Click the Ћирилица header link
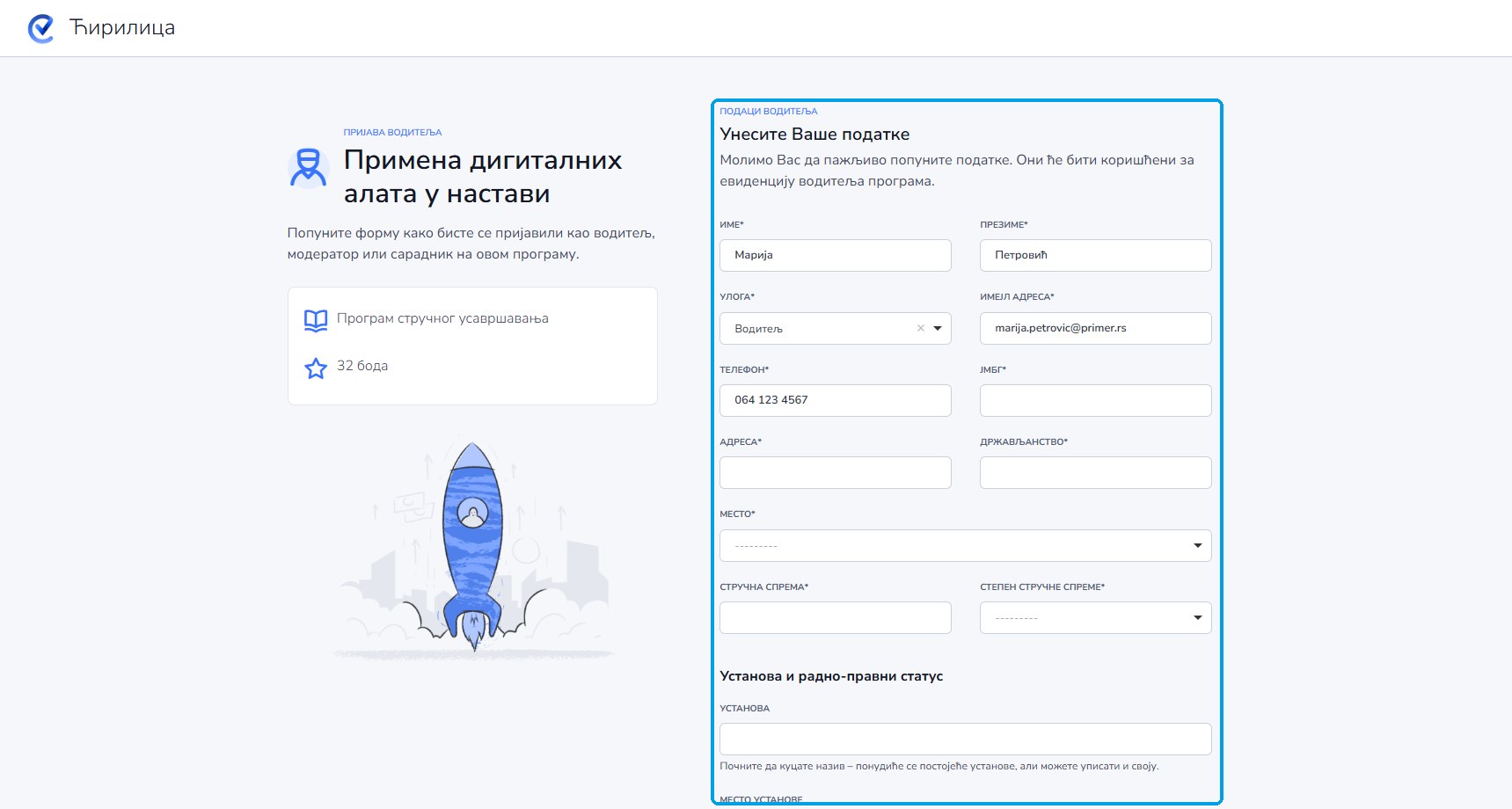 click(x=122, y=28)
